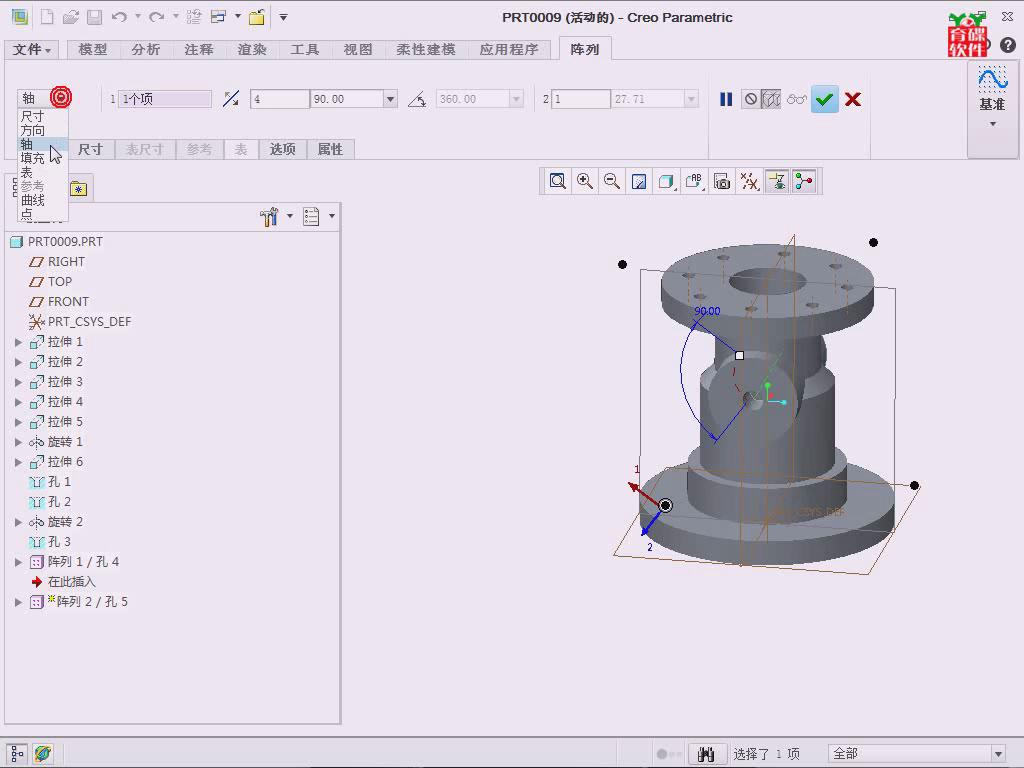Open the 90.00 angle value dropdown
This screenshot has width=1024, height=768.
point(390,99)
